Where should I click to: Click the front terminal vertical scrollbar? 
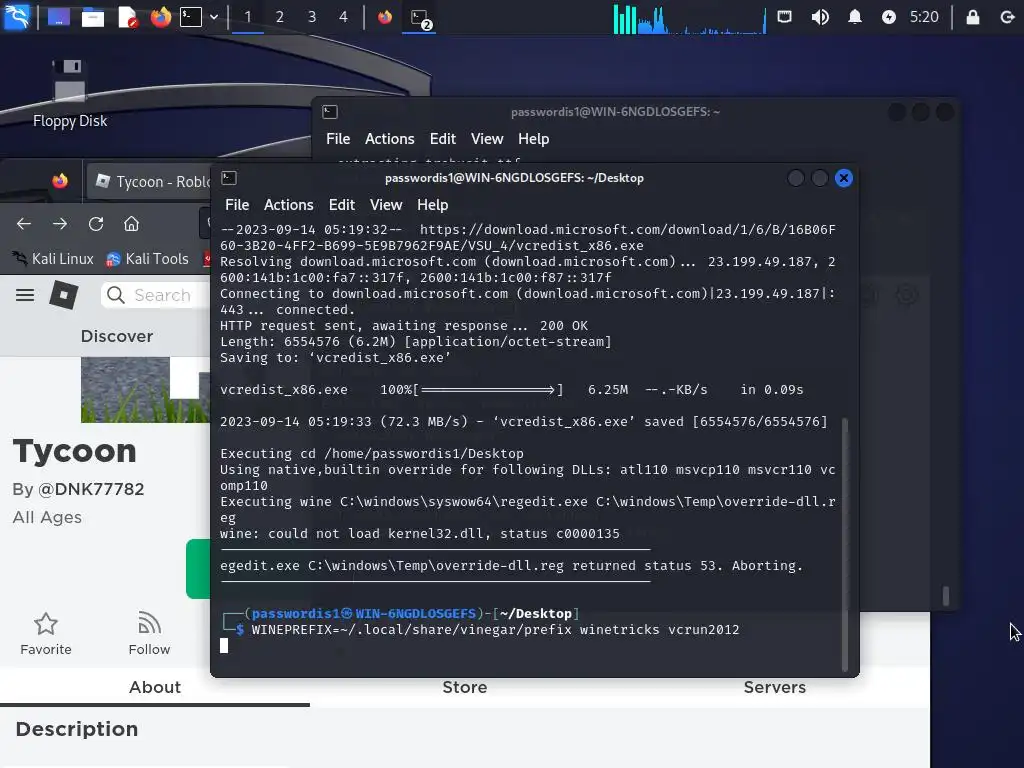(845, 545)
